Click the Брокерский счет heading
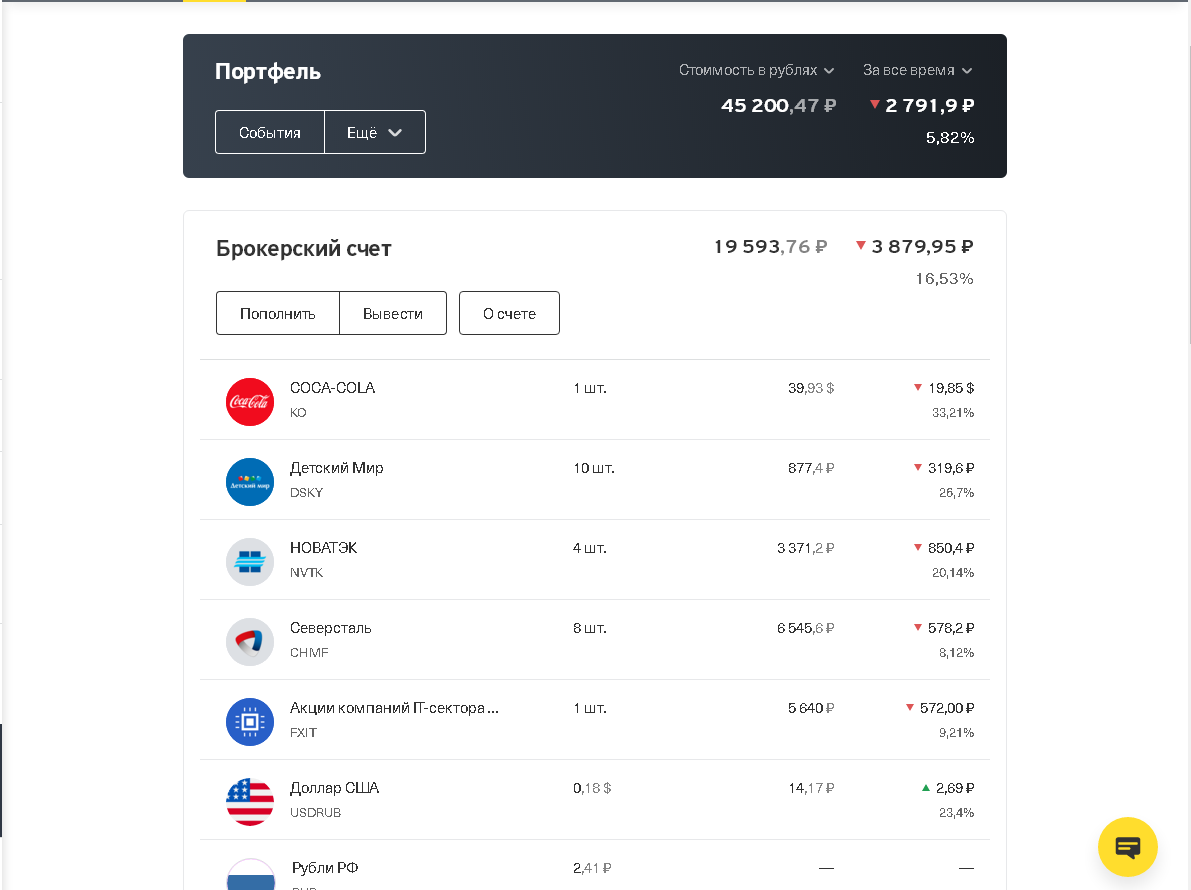This screenshot has width=1191, height=890. (x=304, y=249)
